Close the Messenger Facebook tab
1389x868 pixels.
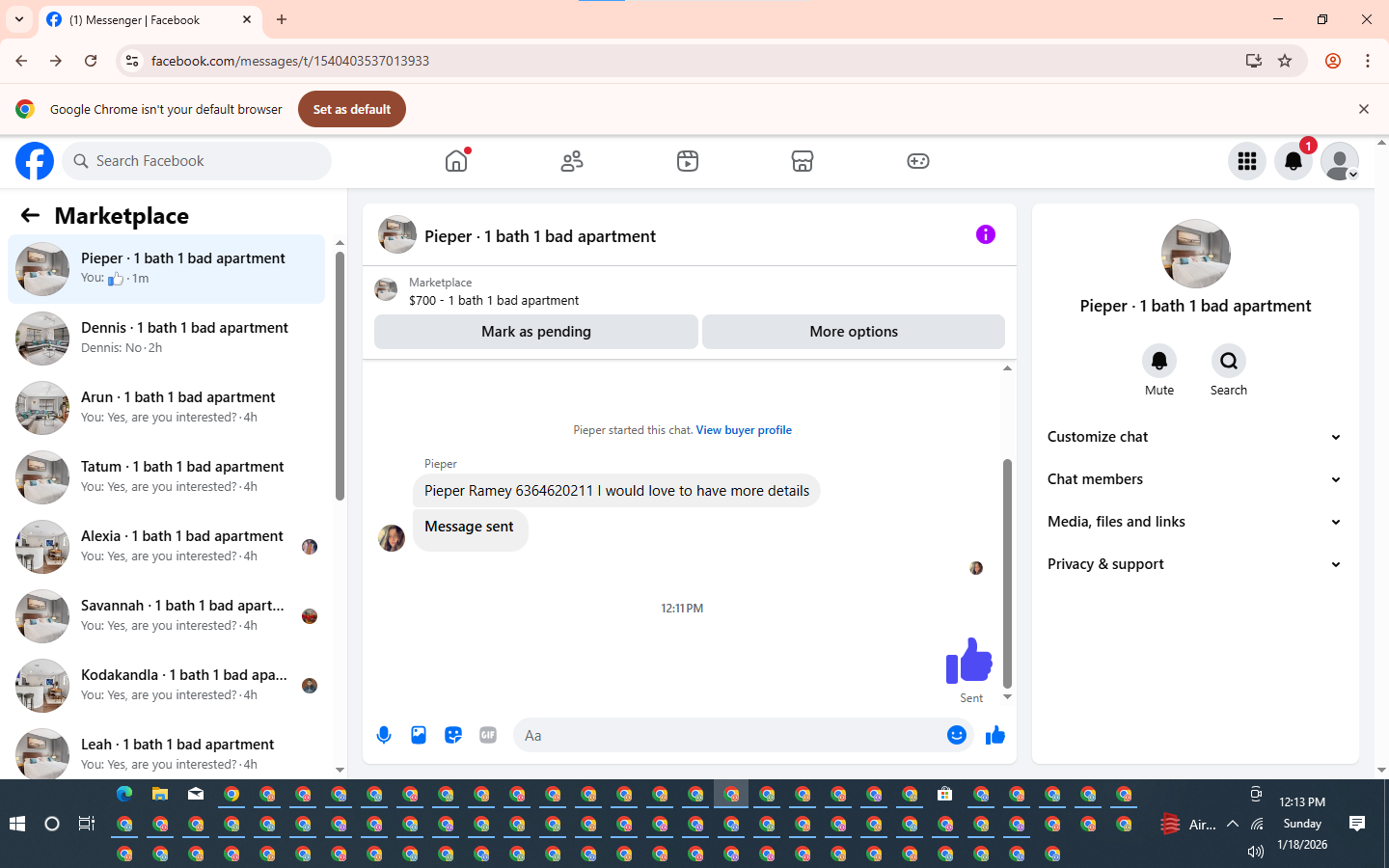click(247, 19)
